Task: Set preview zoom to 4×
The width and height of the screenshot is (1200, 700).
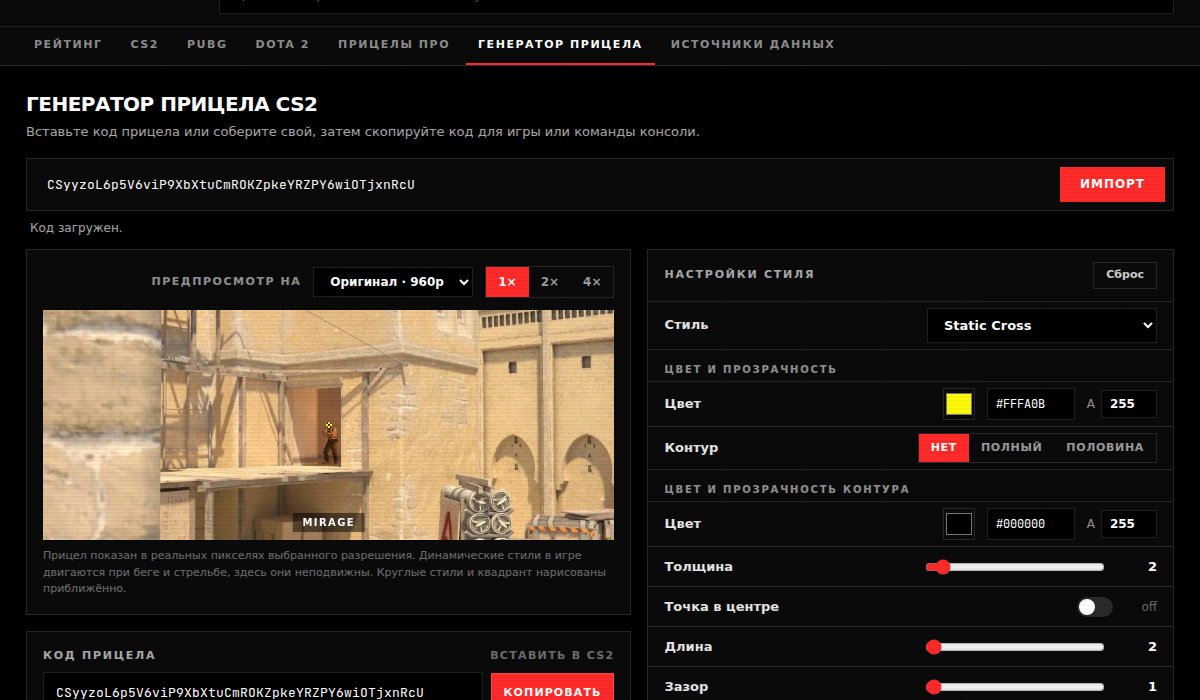Action: (x=592, y=282)
